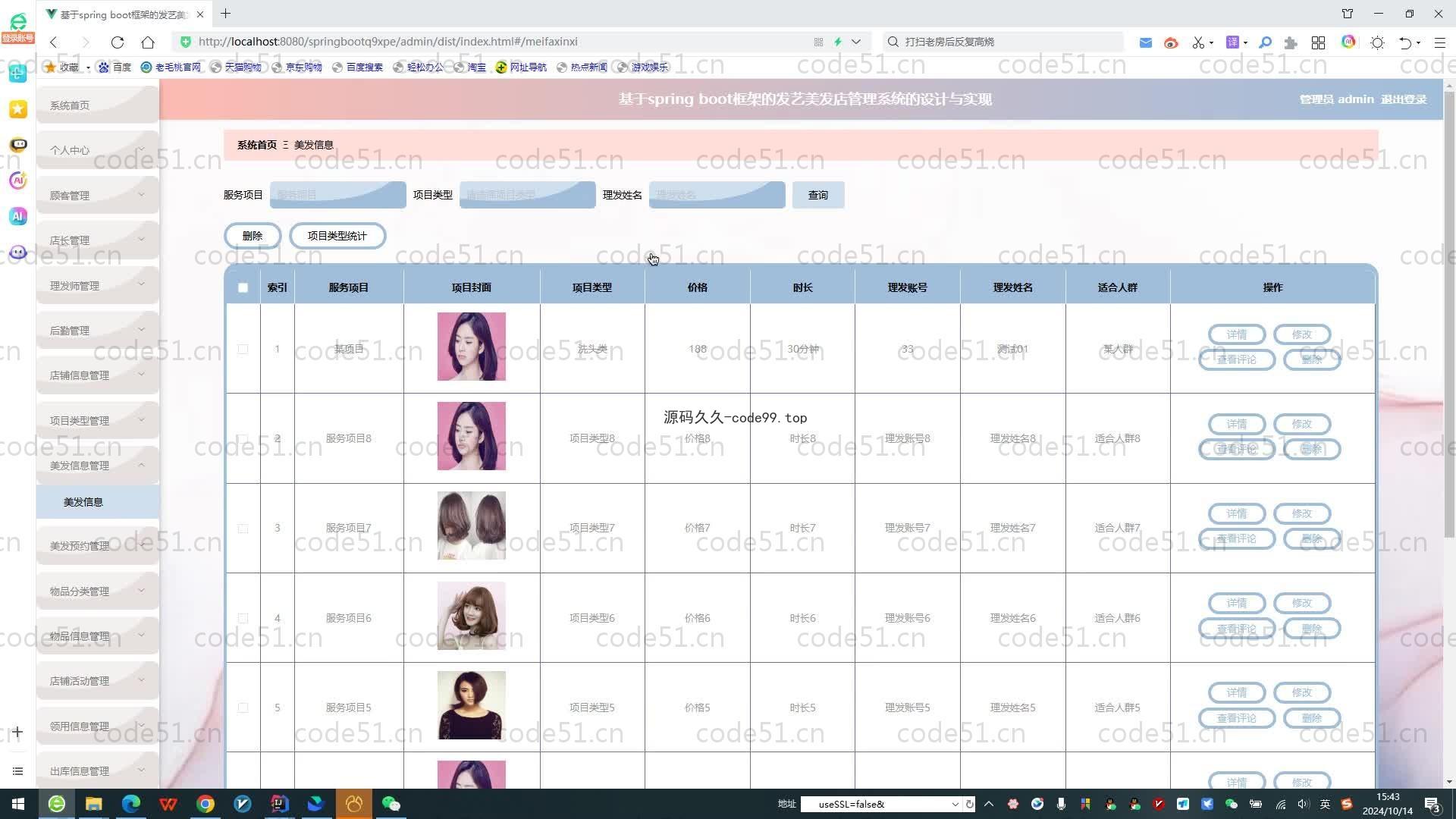Click 系统首页 breadcrumb link
1456x819 pixels.
[257, 145]
